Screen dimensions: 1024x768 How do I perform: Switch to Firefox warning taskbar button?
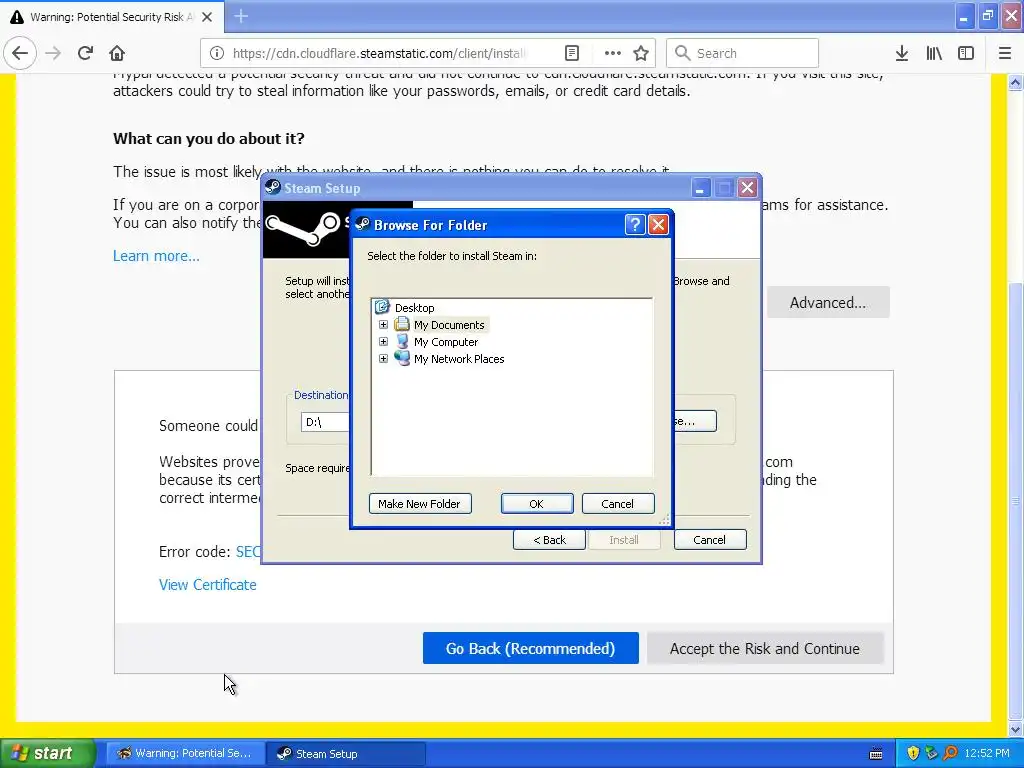point(185,754)
